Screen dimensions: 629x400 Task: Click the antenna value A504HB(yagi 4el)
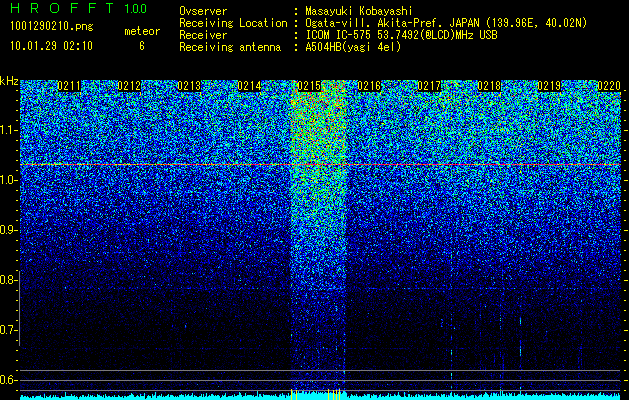[353, 47]
